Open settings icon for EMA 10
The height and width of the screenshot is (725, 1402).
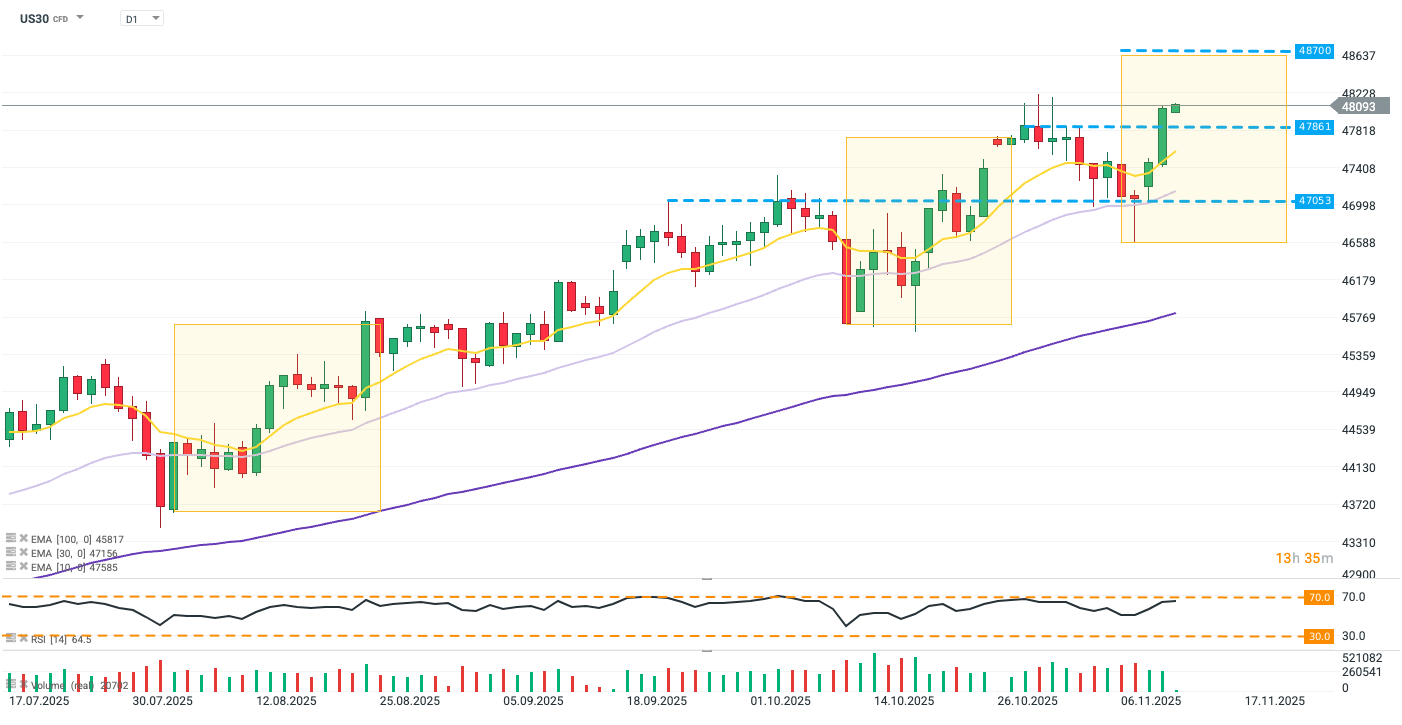11,566
